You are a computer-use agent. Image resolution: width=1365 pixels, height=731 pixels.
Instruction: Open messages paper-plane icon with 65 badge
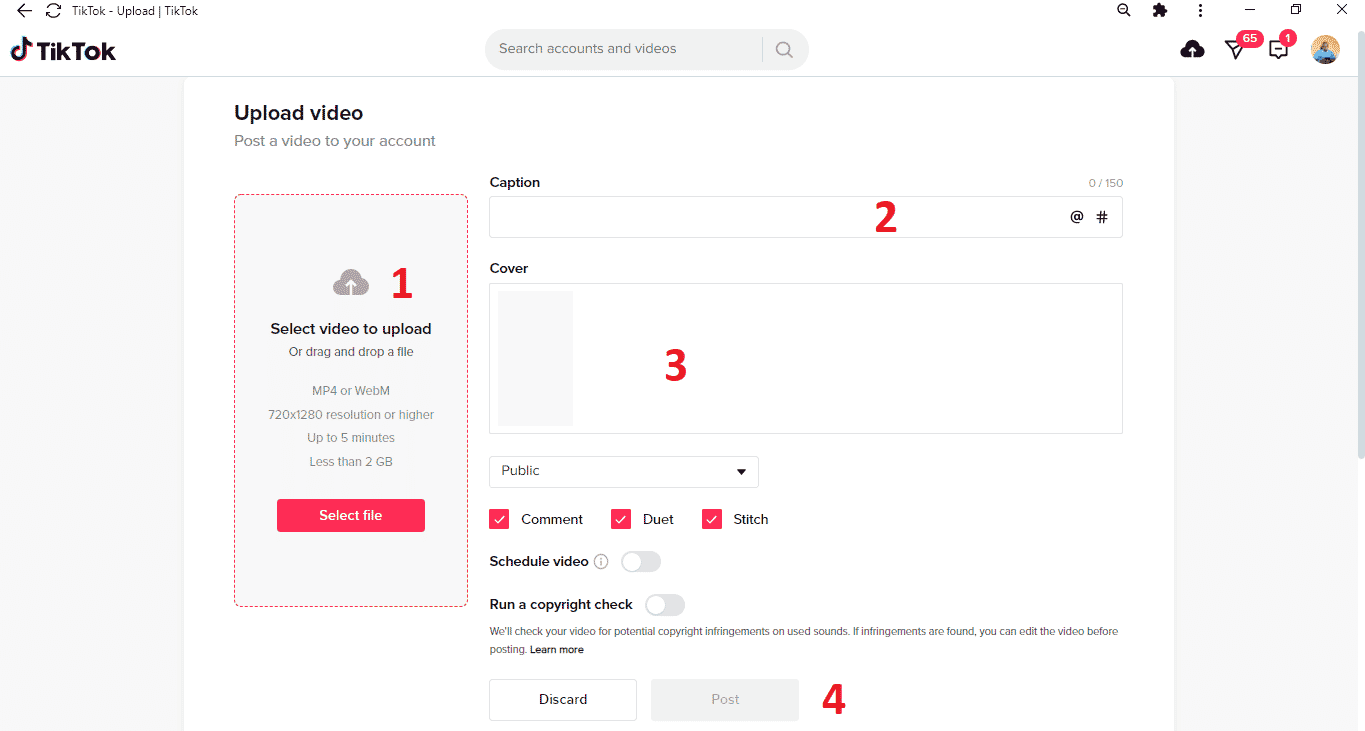pos(1236,49)
